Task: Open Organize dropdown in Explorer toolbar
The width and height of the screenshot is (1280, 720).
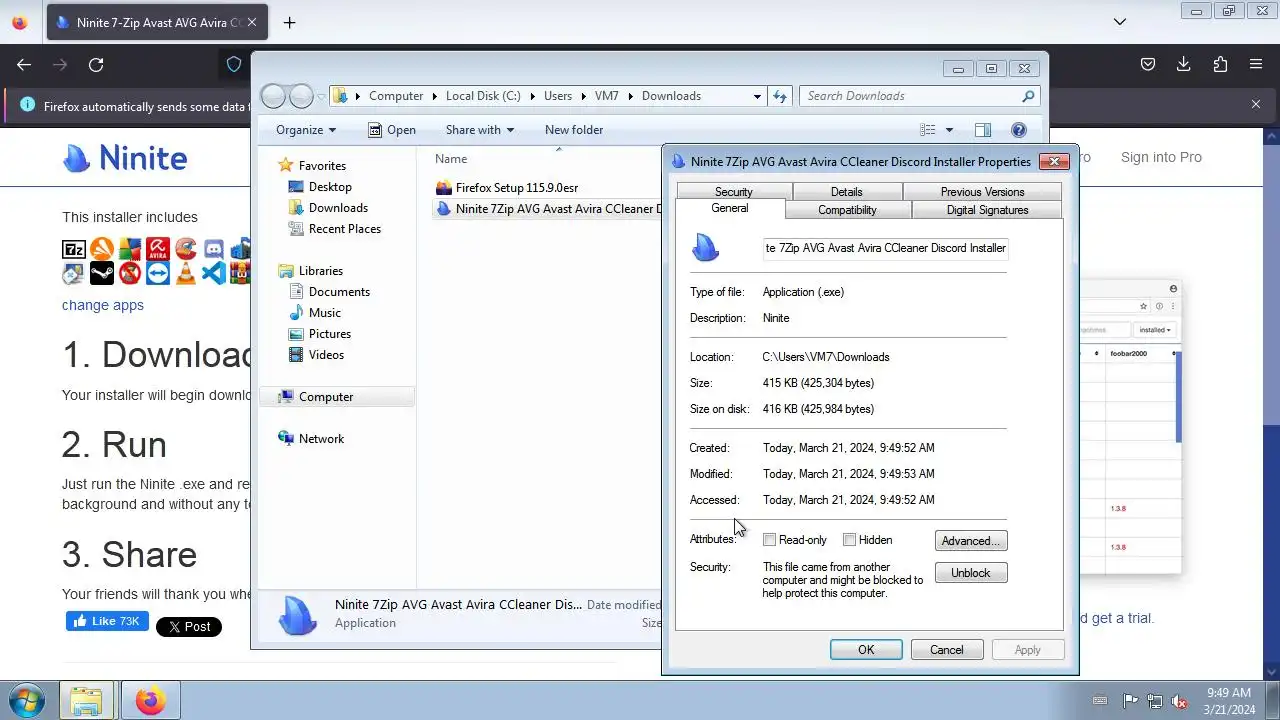Action: pos(306,130)
